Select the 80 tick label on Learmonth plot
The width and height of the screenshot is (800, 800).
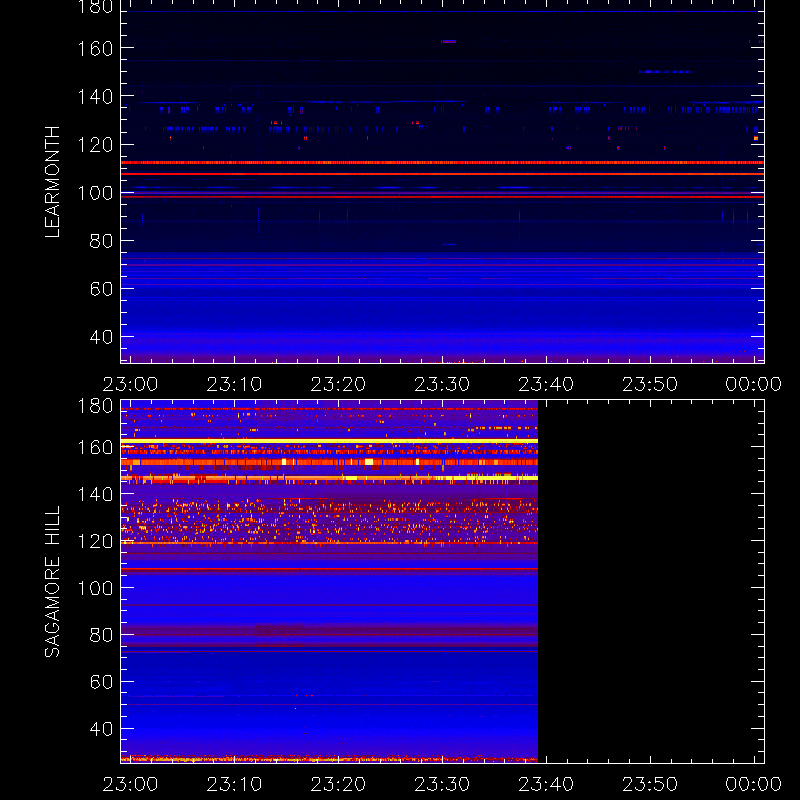[101, 241]
